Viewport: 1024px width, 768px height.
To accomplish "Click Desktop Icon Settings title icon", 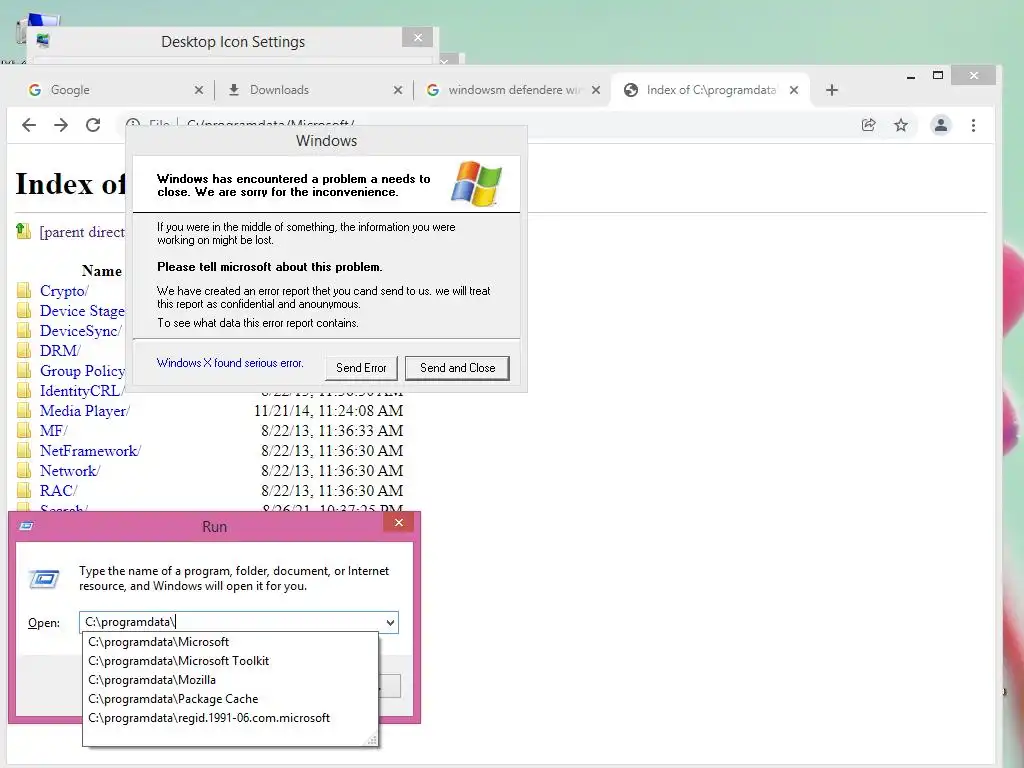I will coord(43,41).
